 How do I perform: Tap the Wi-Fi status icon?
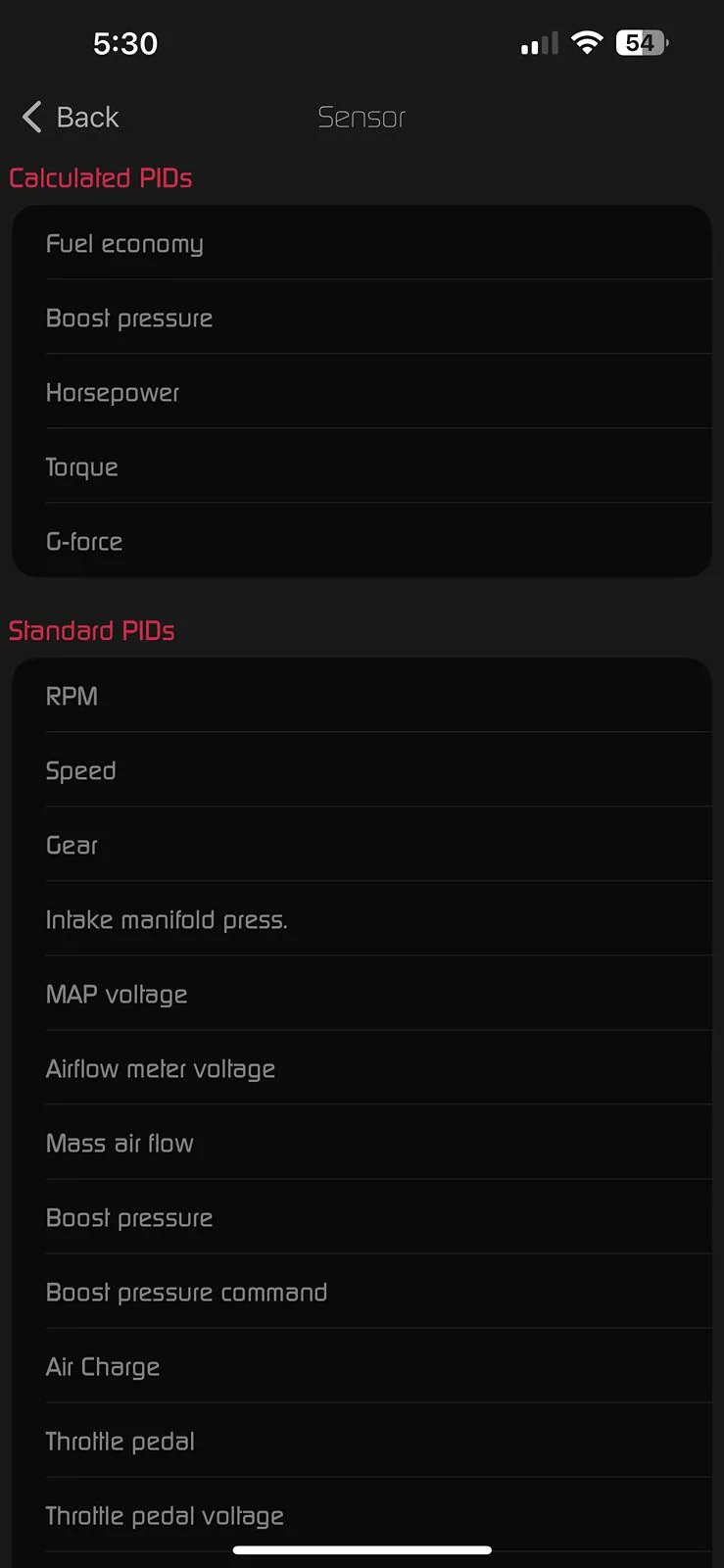pos(587,43)
